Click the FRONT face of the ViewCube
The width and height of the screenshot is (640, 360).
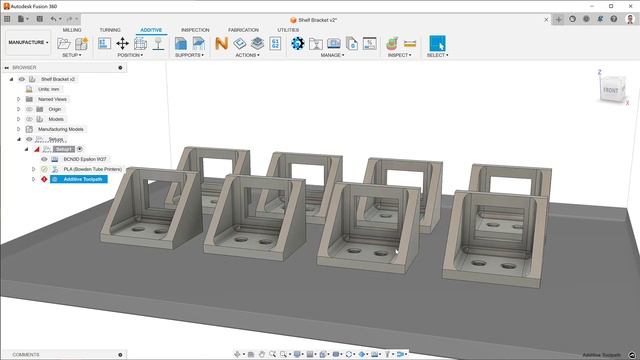click(611, 90)
